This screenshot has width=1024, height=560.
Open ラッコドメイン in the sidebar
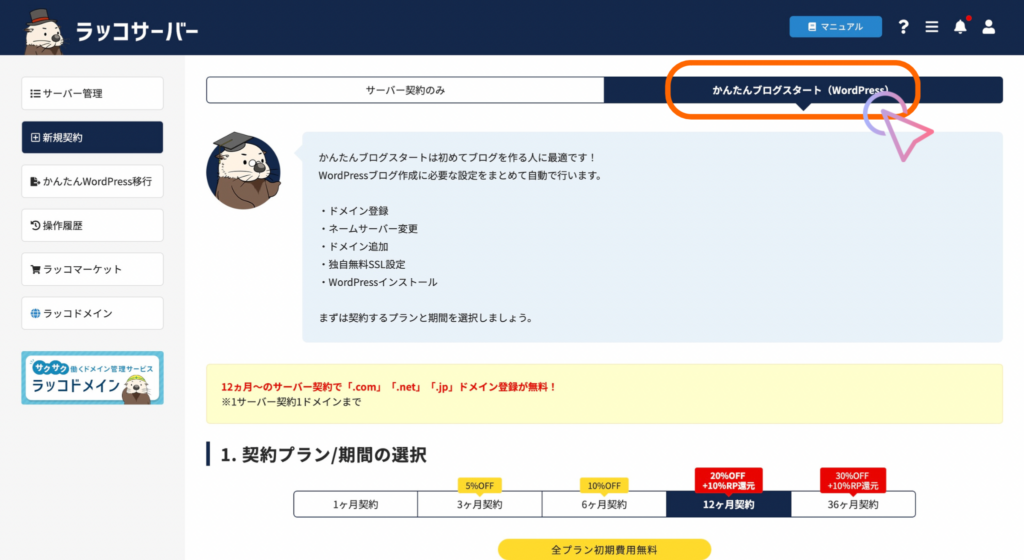pos(92,314)
